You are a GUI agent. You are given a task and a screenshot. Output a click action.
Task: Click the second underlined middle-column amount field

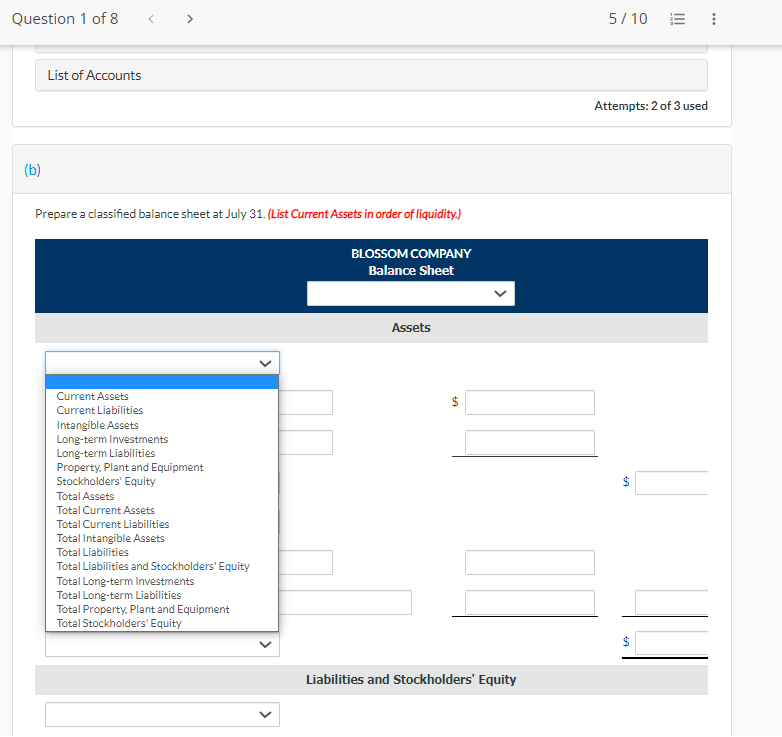530,442
